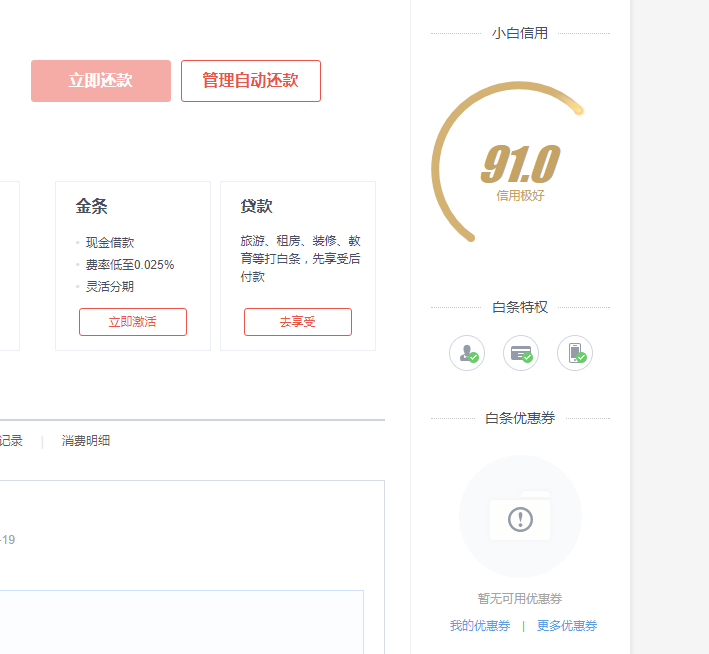Click the 贷款 description text
The height and width of the screenshot is (654, 709).
point(301,259)
